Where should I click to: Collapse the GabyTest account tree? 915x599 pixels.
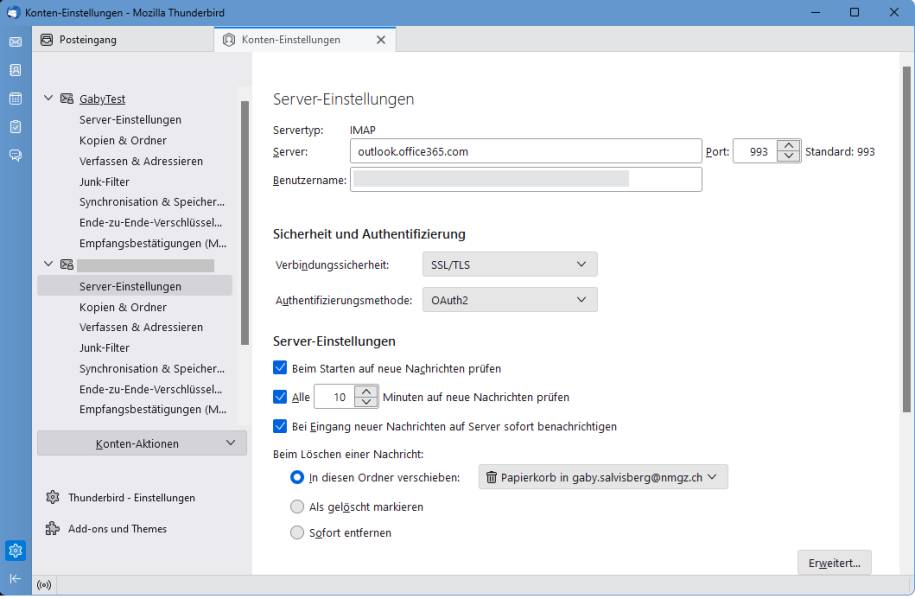(48, 99)
